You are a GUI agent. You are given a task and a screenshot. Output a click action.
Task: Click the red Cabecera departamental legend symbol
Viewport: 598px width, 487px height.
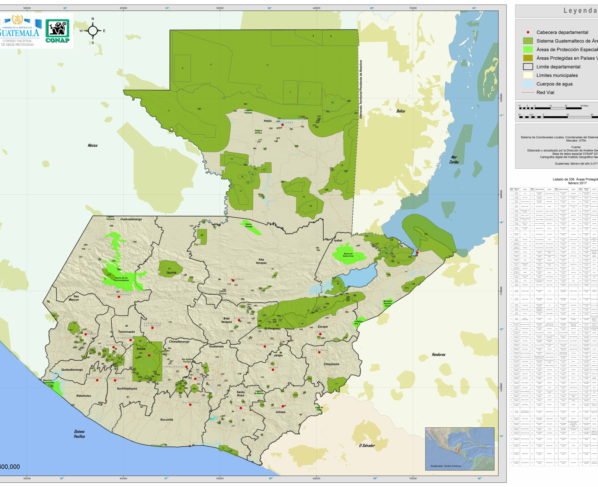(x=528, y=32)
